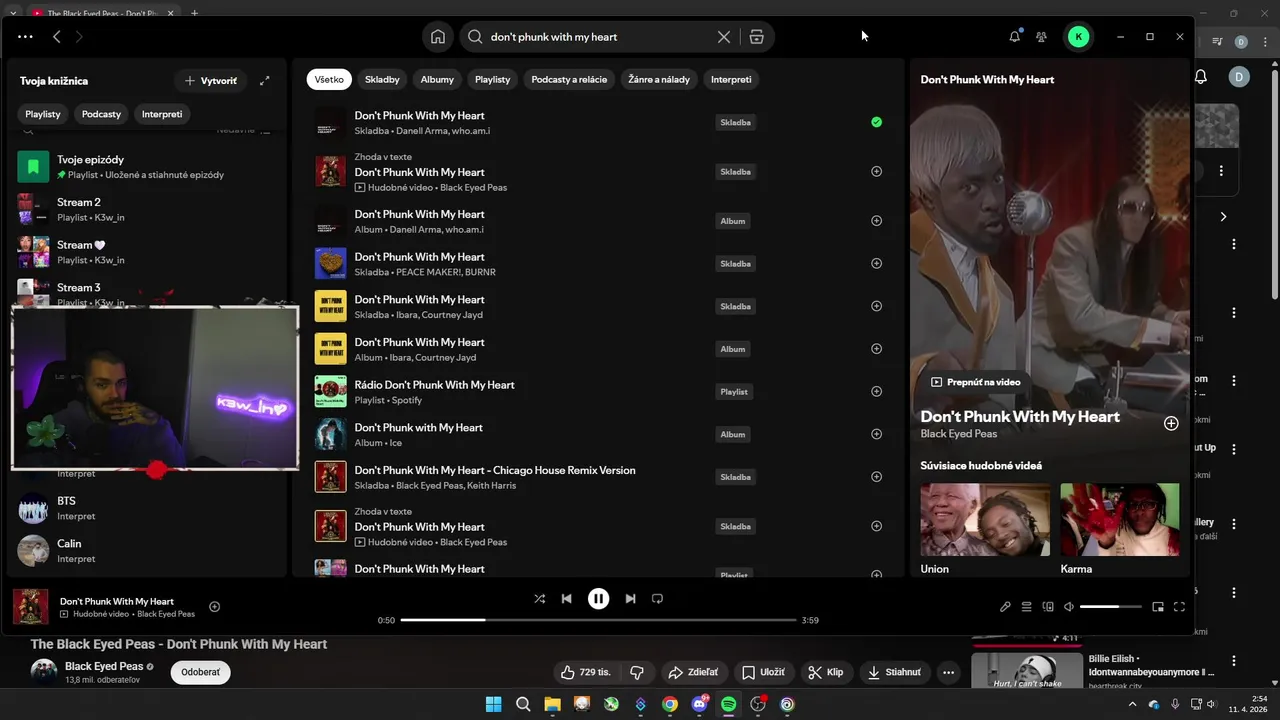Click Stiahnuť download button on YouTube
The width and height of the screenshot is (1280, 720).
[x=894, y=673]
